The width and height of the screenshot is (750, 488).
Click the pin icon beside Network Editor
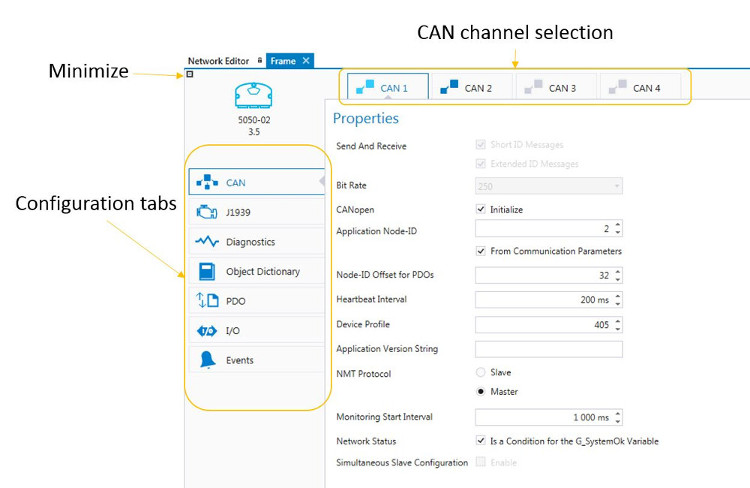(x=260, y=60)
